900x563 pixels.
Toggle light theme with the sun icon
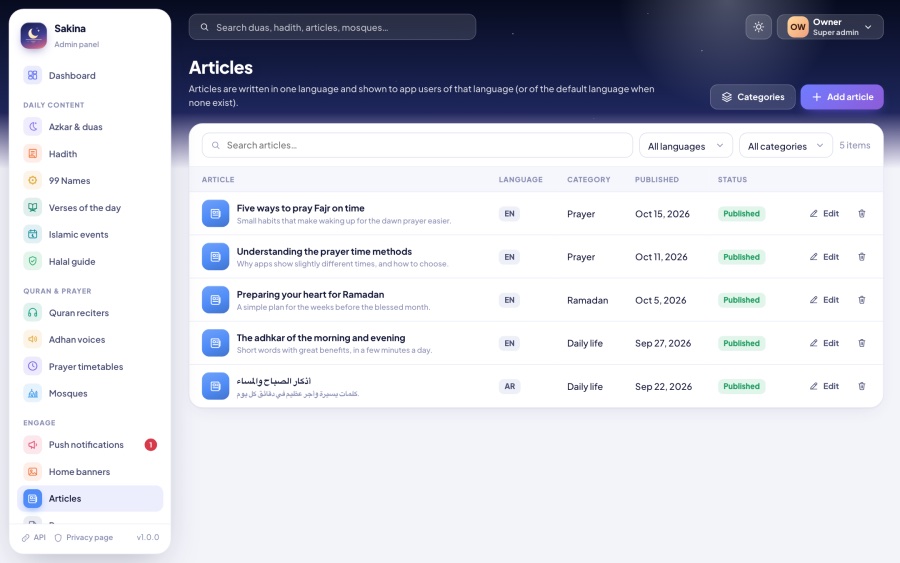(x=758, y=27)
